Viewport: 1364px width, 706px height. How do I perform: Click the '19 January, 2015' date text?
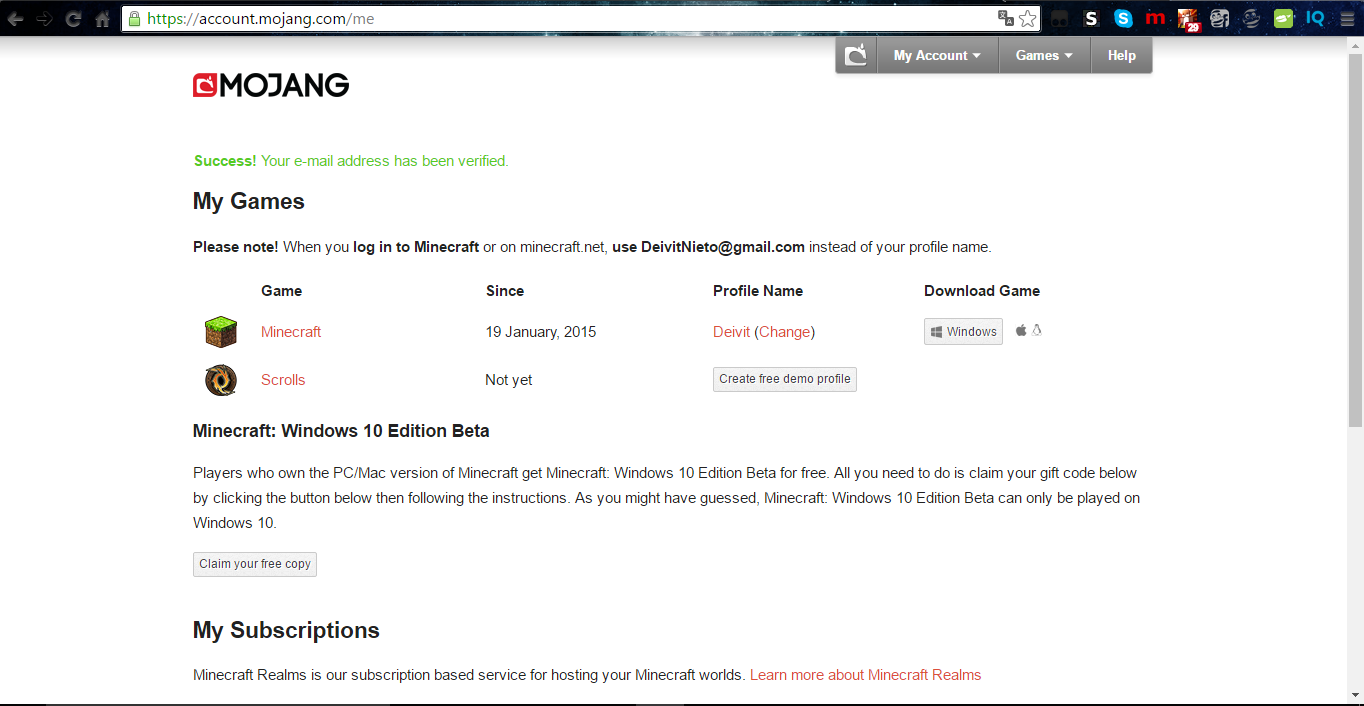[x=541, y=332]
